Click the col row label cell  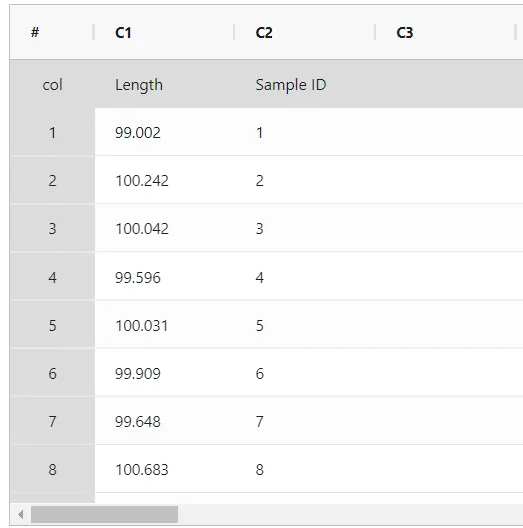coord(53,84)
